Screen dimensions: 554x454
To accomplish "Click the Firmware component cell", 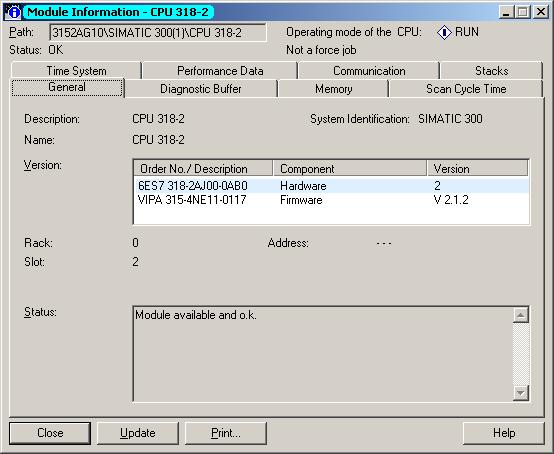I will coord(301,200).
